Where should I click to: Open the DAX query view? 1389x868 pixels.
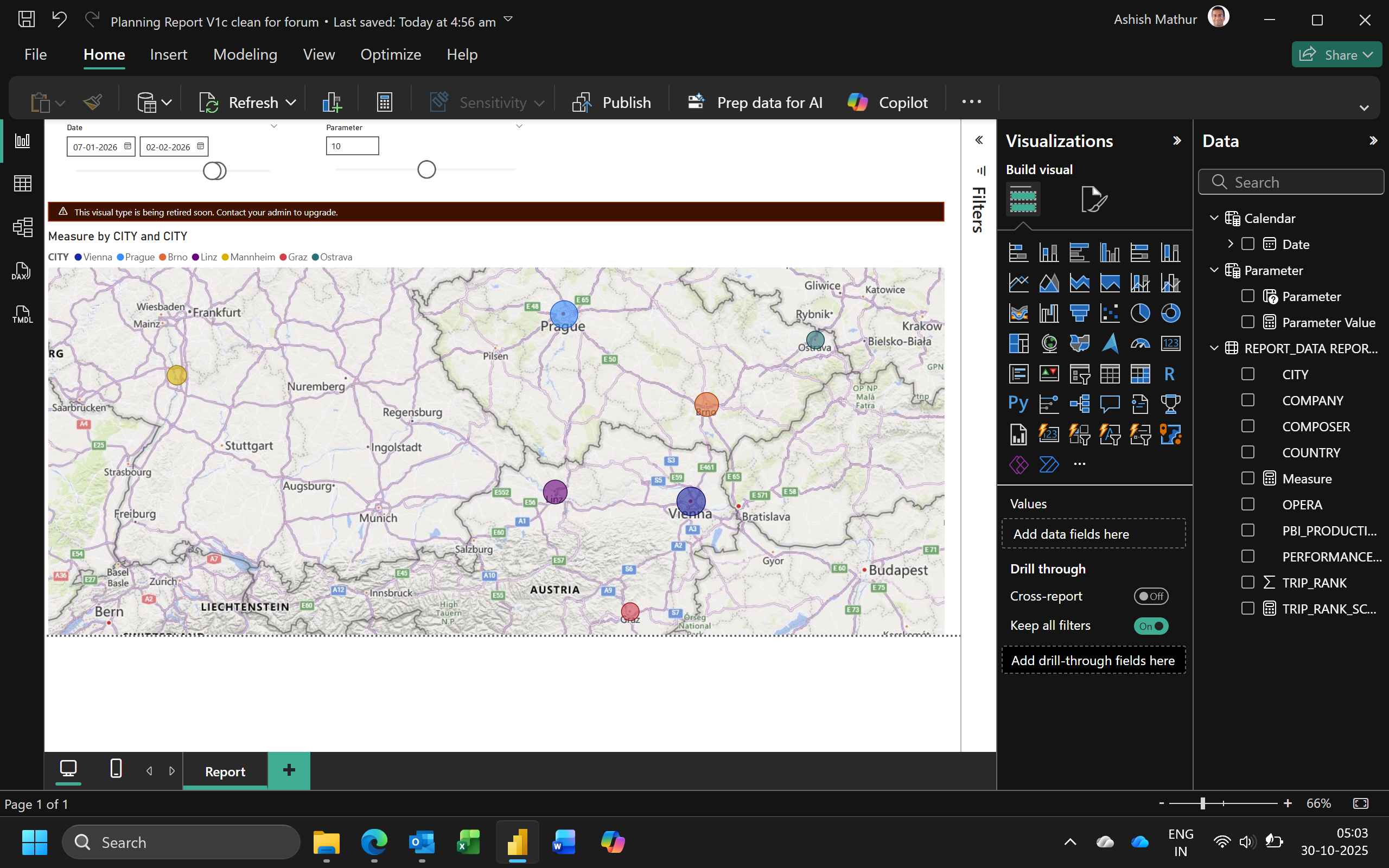click(x=21, y=271)
